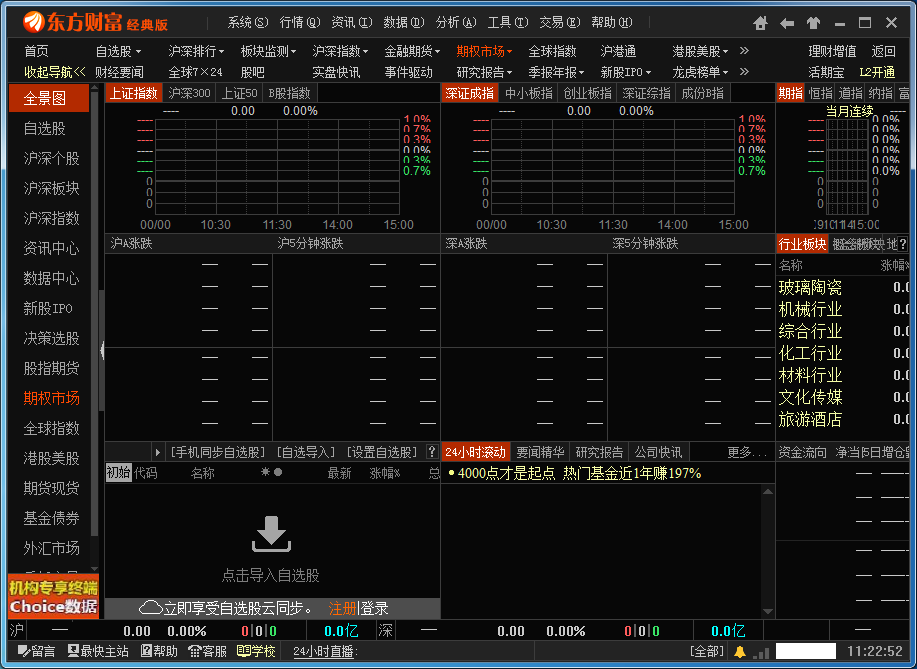The height and width of the screenshot is (669, 917).
Task: Open 留言 message icon in status bar
Action: click(x=36, y=651)
